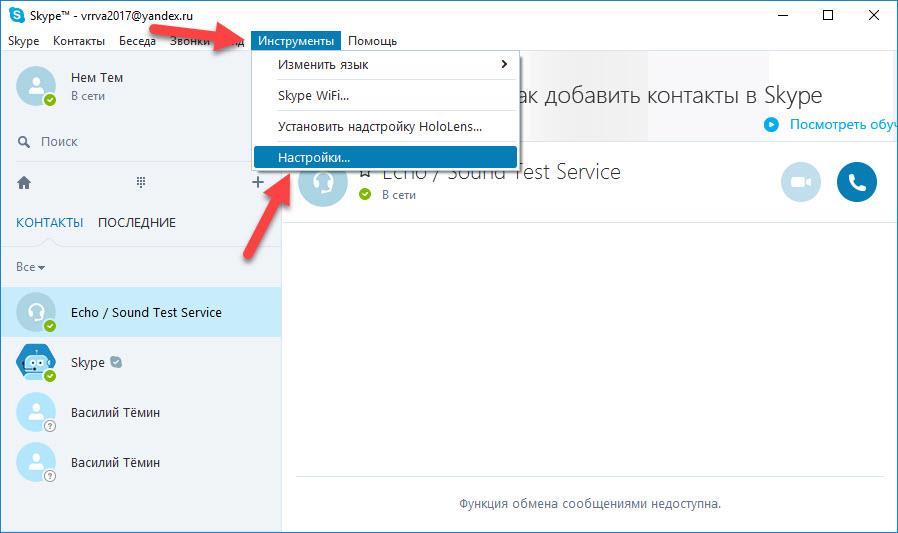This screenshot has width=898, height=533.
Task: Go to the Home icon
Action: click(x=24, y=183)
